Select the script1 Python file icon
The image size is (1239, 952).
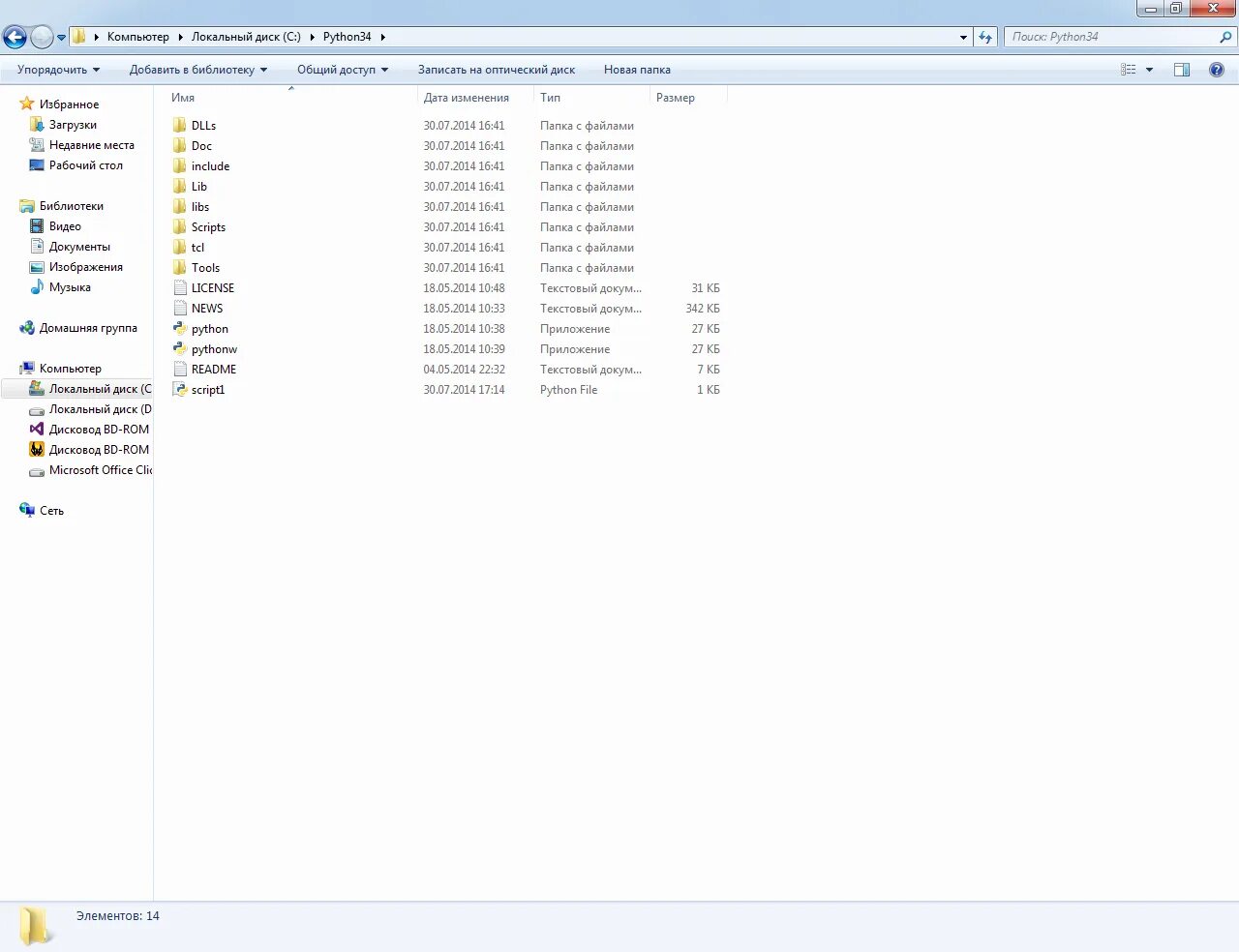(x=180, y=390)
